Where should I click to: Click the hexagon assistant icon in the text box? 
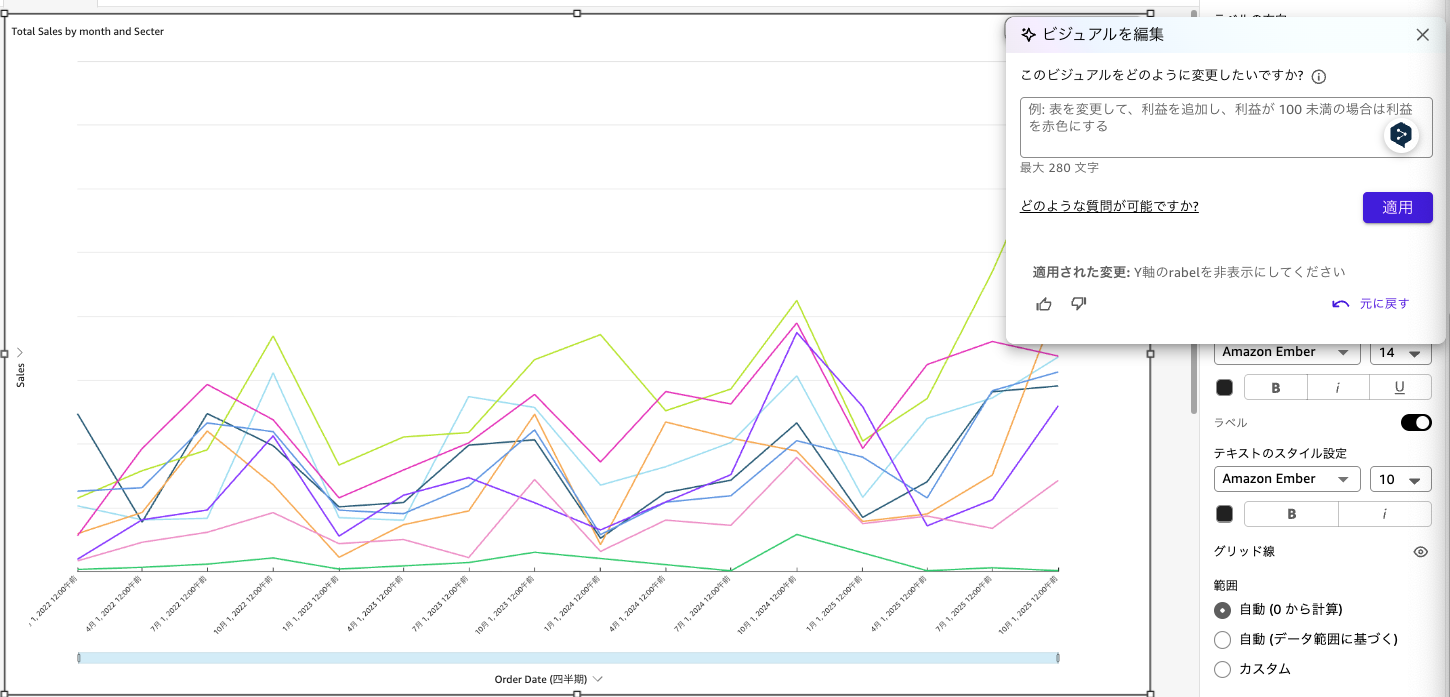click(x=1401, y=135)
